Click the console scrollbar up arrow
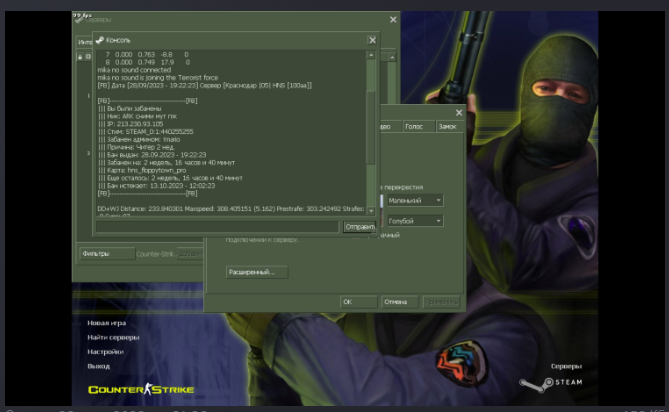 tap(371, 55)
